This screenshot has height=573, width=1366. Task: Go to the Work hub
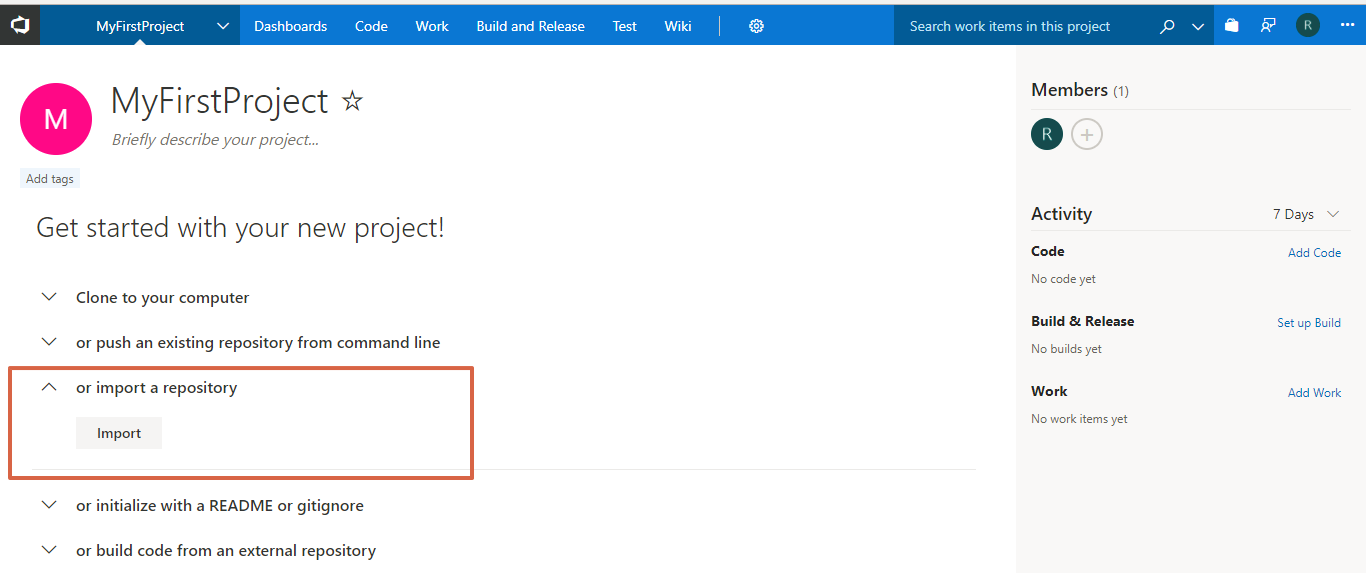pyautogui.click(x=432, y=27)
